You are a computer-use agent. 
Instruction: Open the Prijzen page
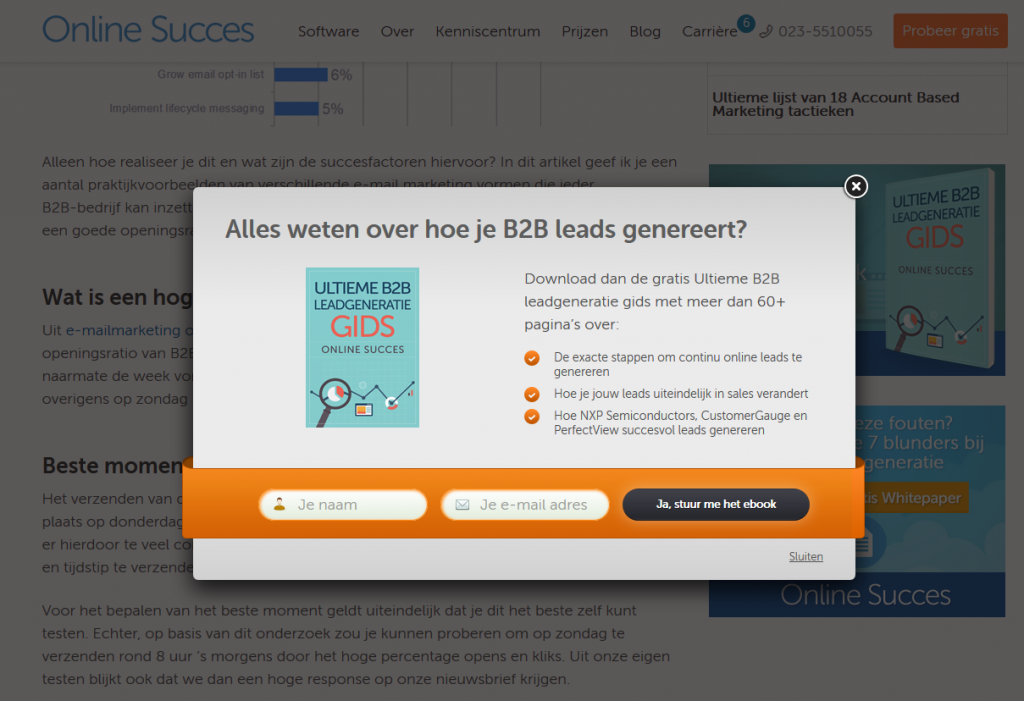pos(584,31)
